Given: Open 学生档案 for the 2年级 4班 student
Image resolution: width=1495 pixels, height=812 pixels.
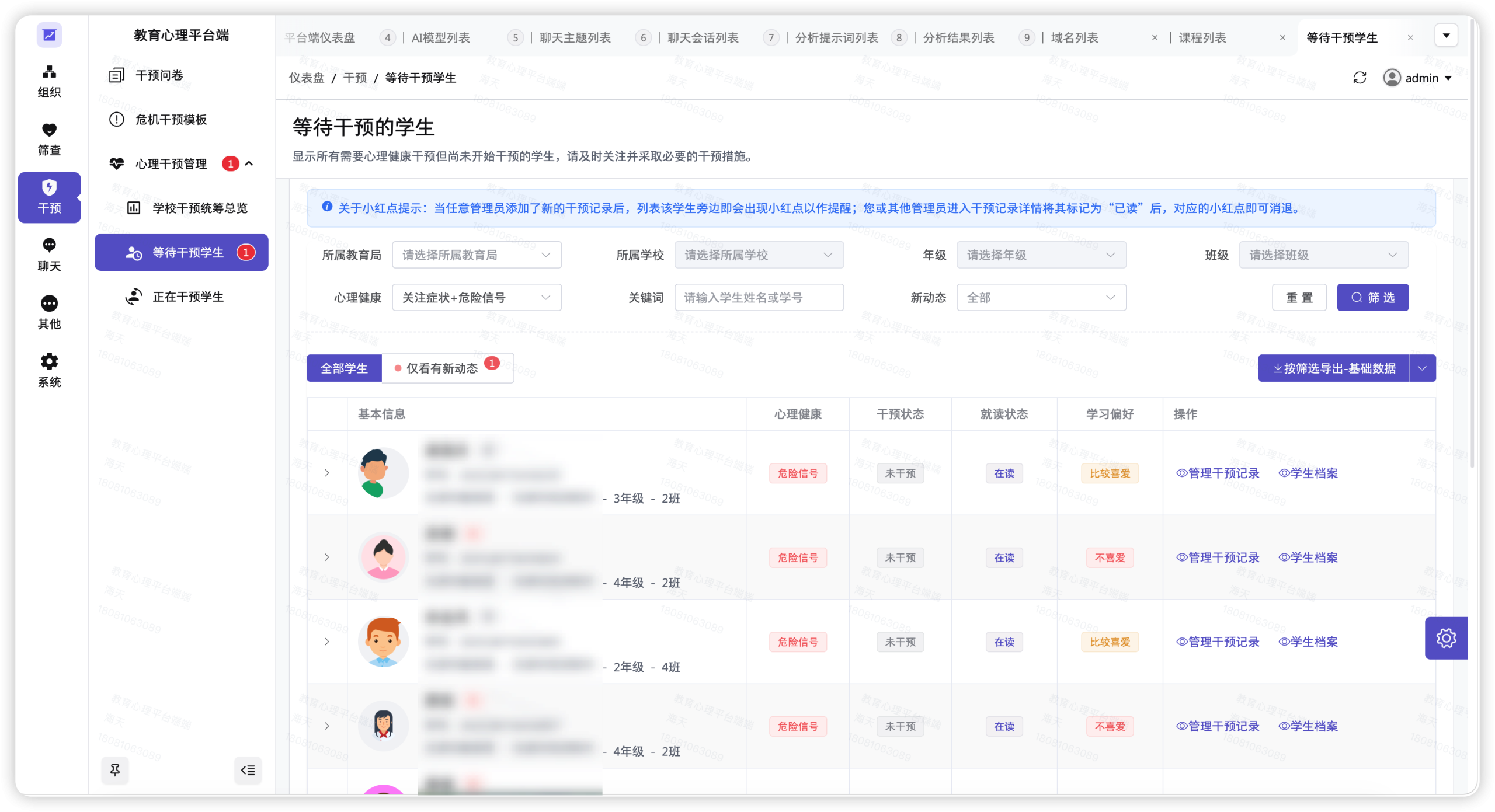Looking at the screenshot, I should (x=1308, y=642).
